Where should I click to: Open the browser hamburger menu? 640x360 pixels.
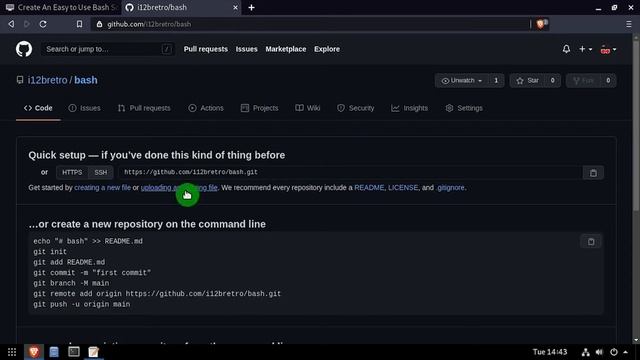pos(629,24)
